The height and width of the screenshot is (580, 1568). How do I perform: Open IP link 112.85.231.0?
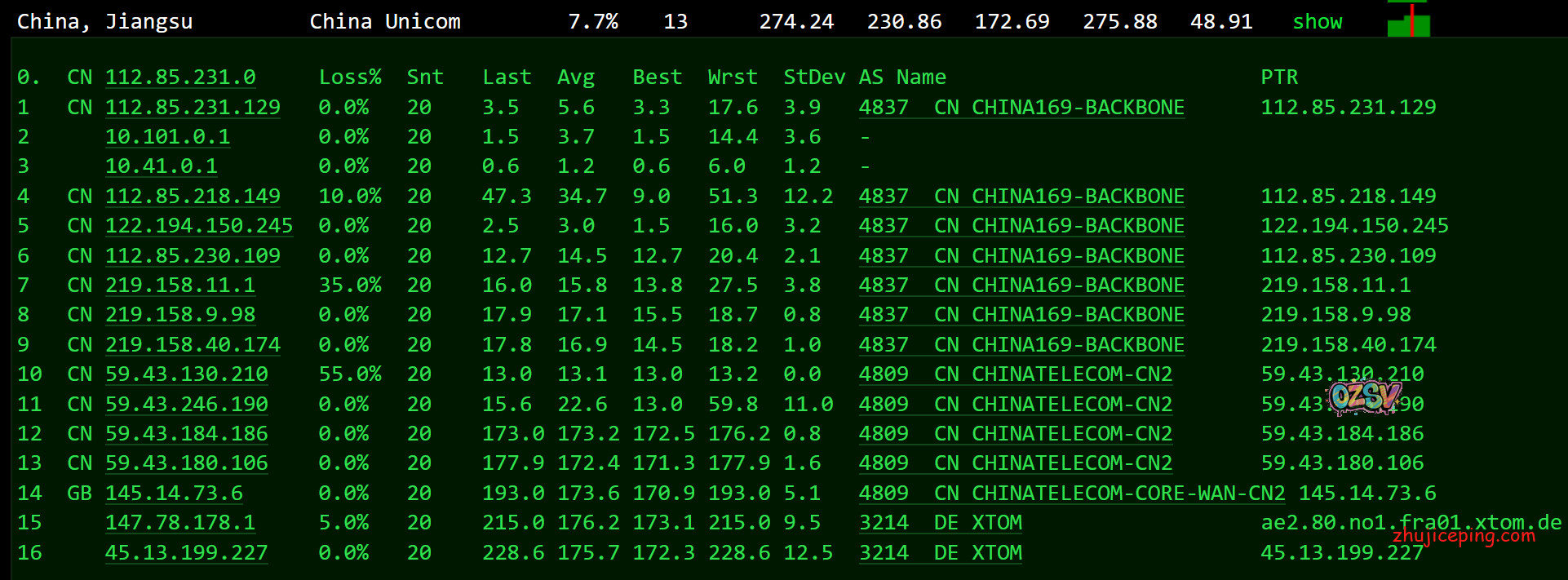pyautogui.click(x=180, y=77)
